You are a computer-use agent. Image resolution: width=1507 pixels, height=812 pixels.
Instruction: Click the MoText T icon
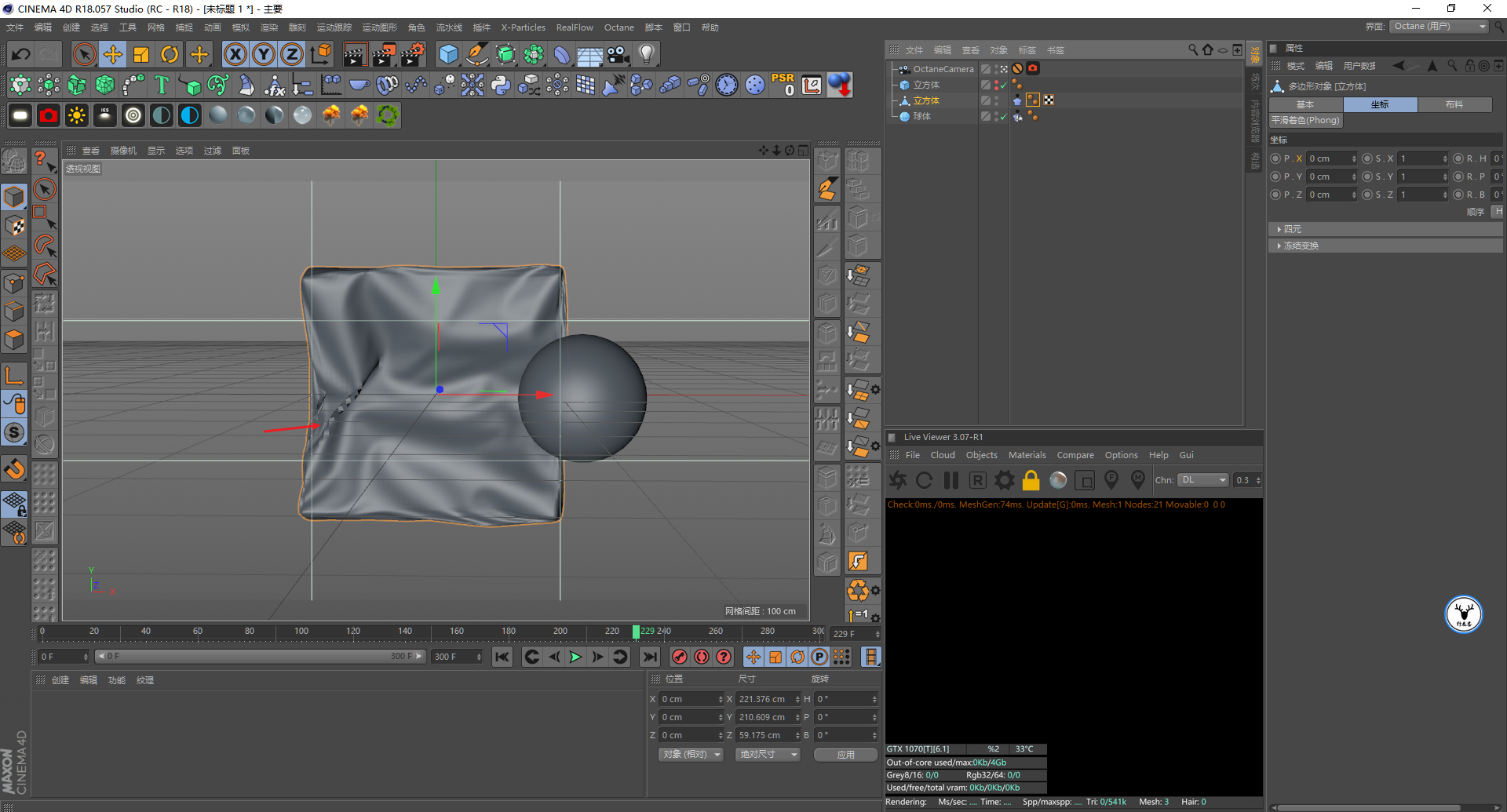[x=162, y=85]
